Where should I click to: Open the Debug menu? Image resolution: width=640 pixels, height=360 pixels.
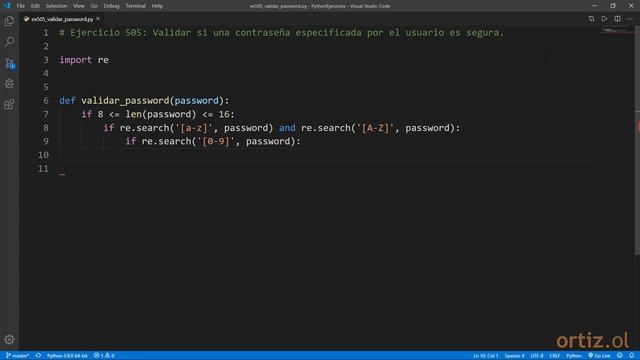(x=111, y=6)
